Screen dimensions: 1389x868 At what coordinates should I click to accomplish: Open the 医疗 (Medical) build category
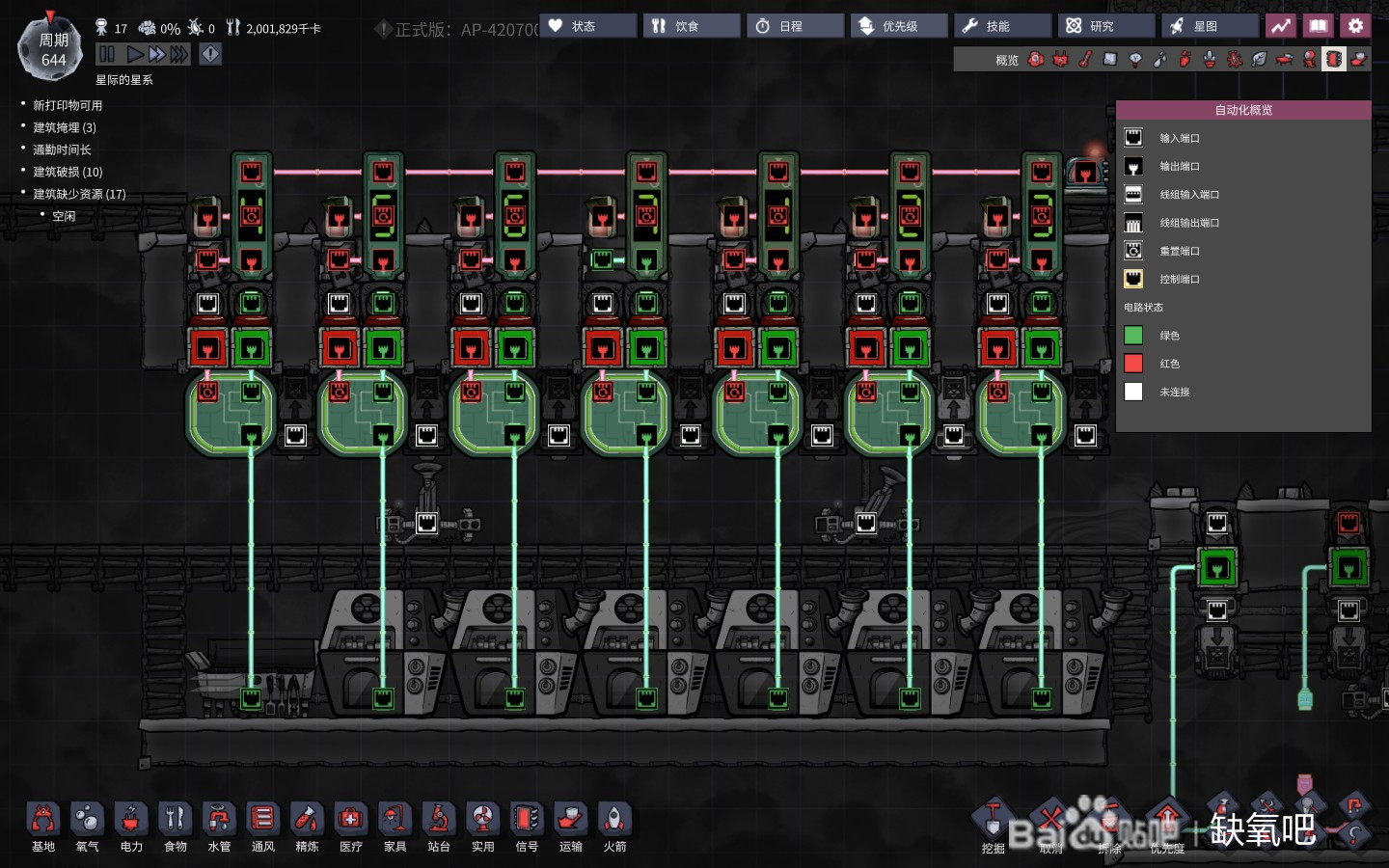click(x=351, y=827)
